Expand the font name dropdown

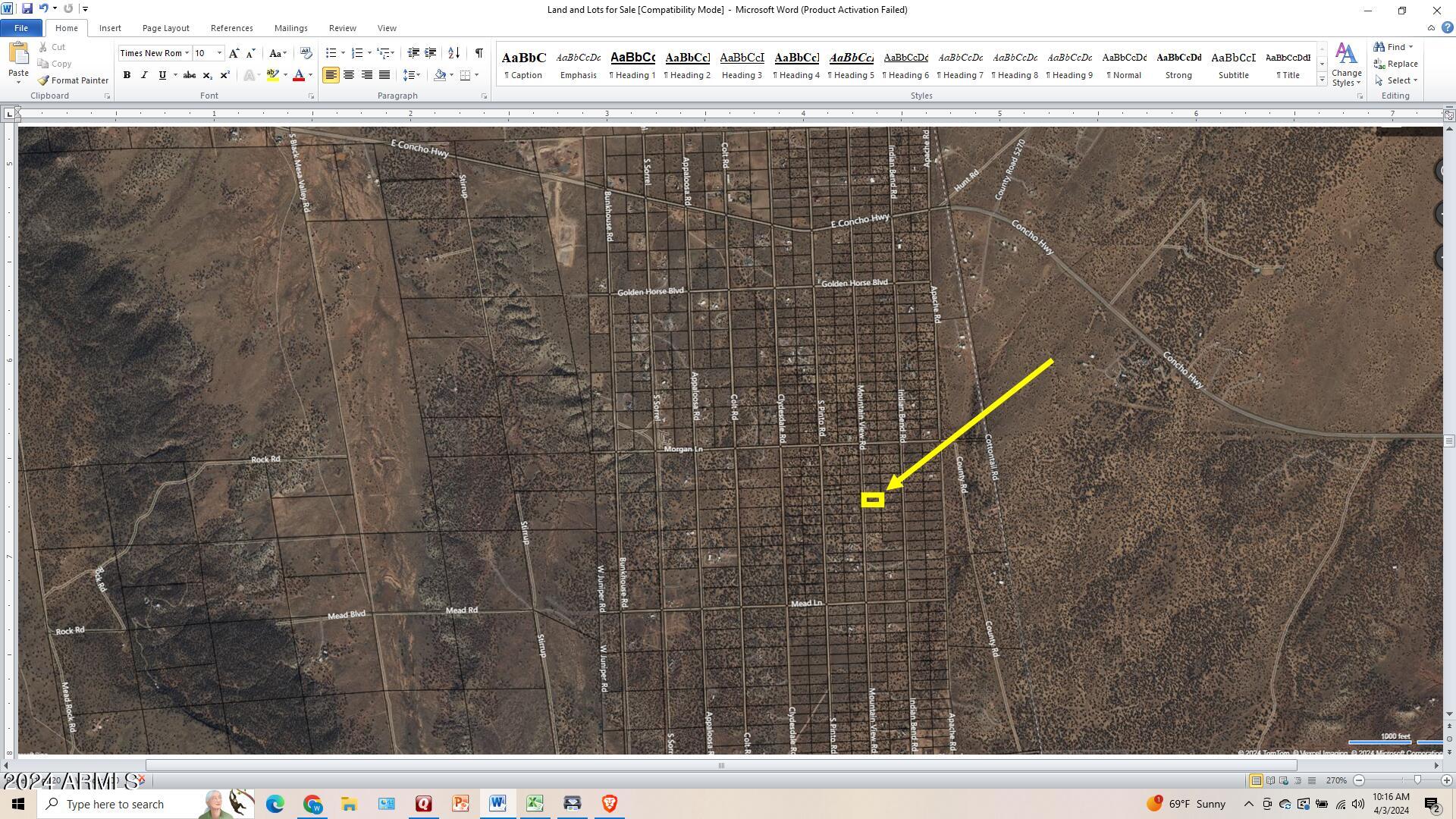pyautogui.click(x=187, y=53)
